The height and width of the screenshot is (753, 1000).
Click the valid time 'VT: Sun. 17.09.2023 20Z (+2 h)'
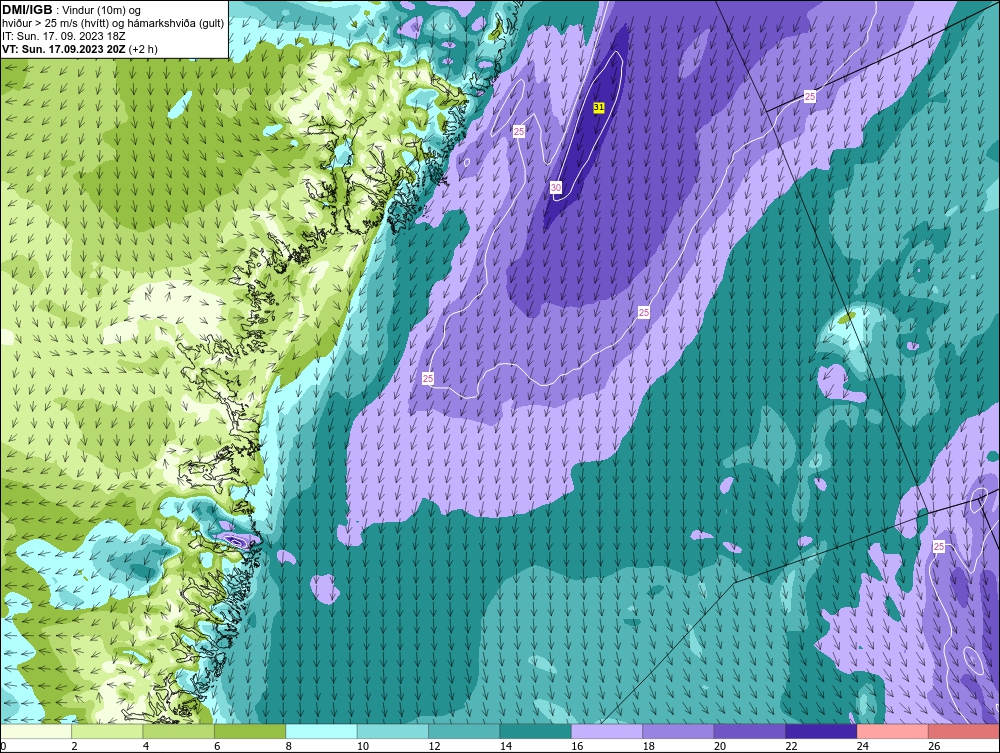[x=80, y=49]
